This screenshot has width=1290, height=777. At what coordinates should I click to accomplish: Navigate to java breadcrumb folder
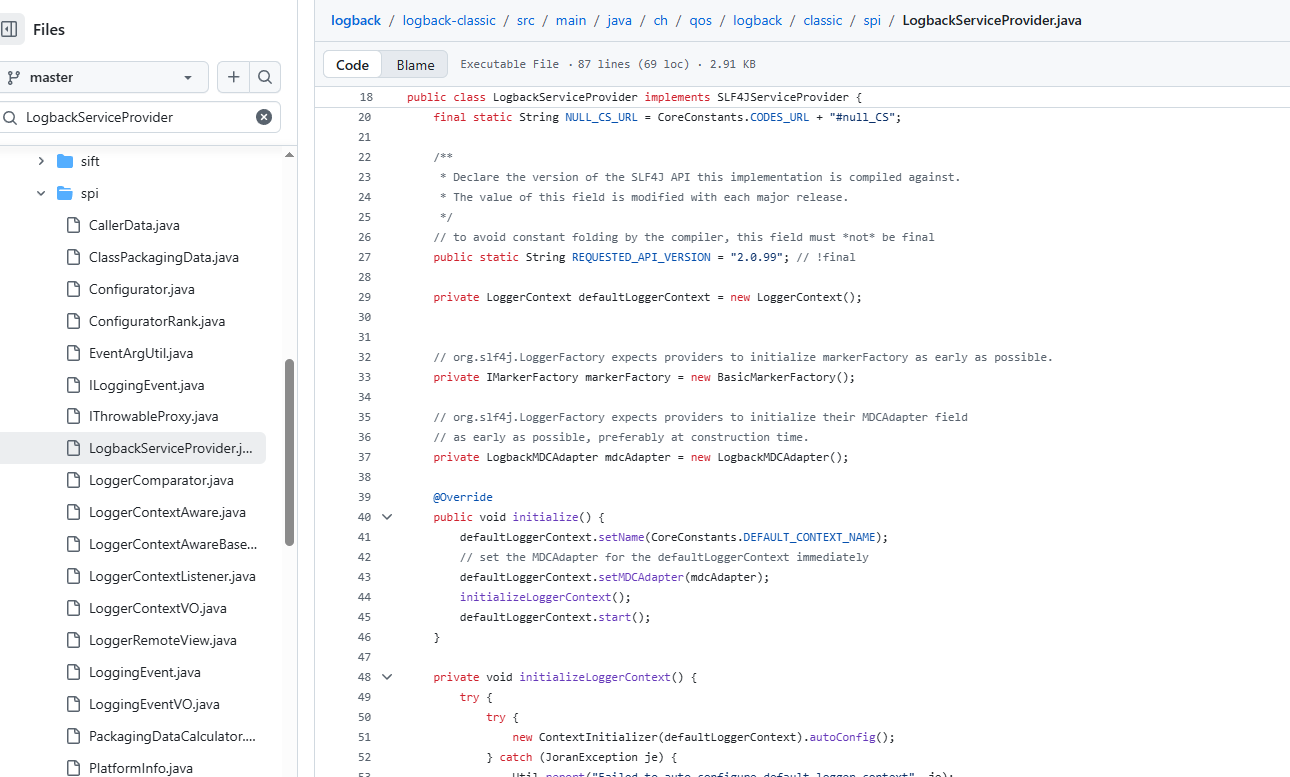click(620, 20)
